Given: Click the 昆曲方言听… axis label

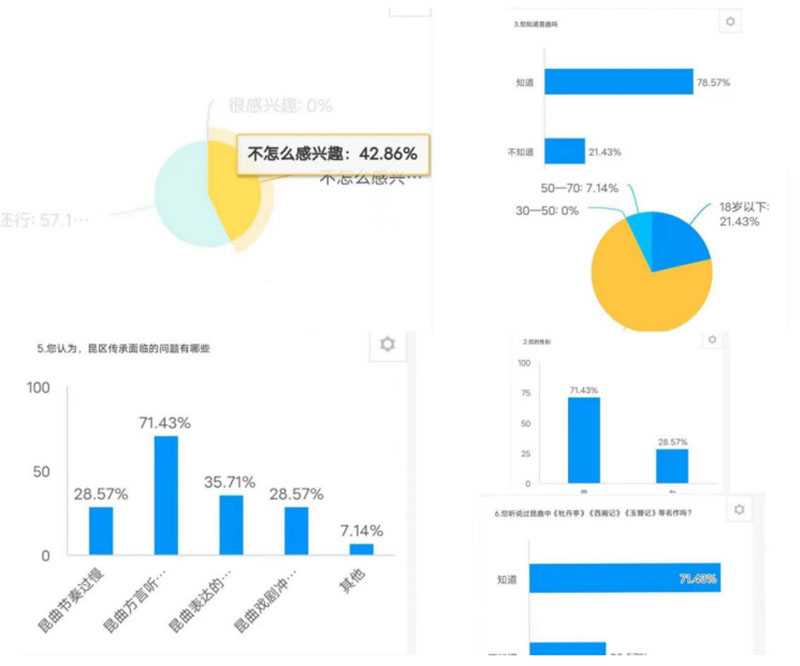Looking at the screenshot, I should (135, 600).
